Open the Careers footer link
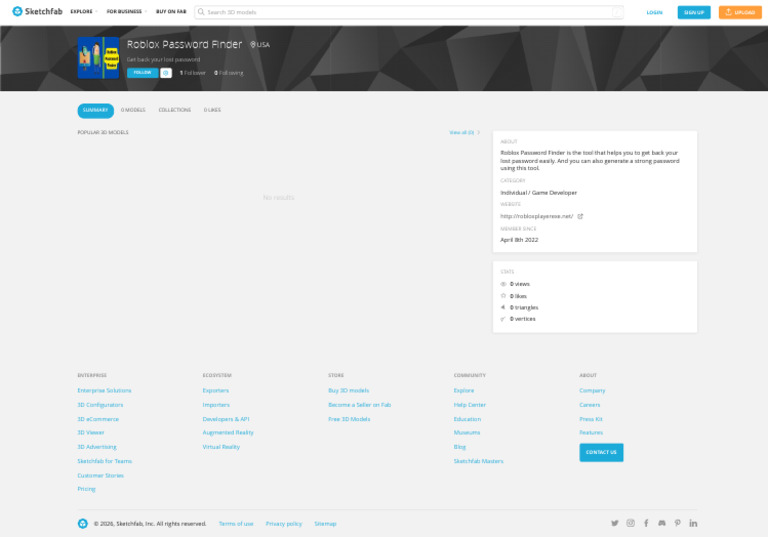This screenshot has height=537, width=768. pos(590,405)
